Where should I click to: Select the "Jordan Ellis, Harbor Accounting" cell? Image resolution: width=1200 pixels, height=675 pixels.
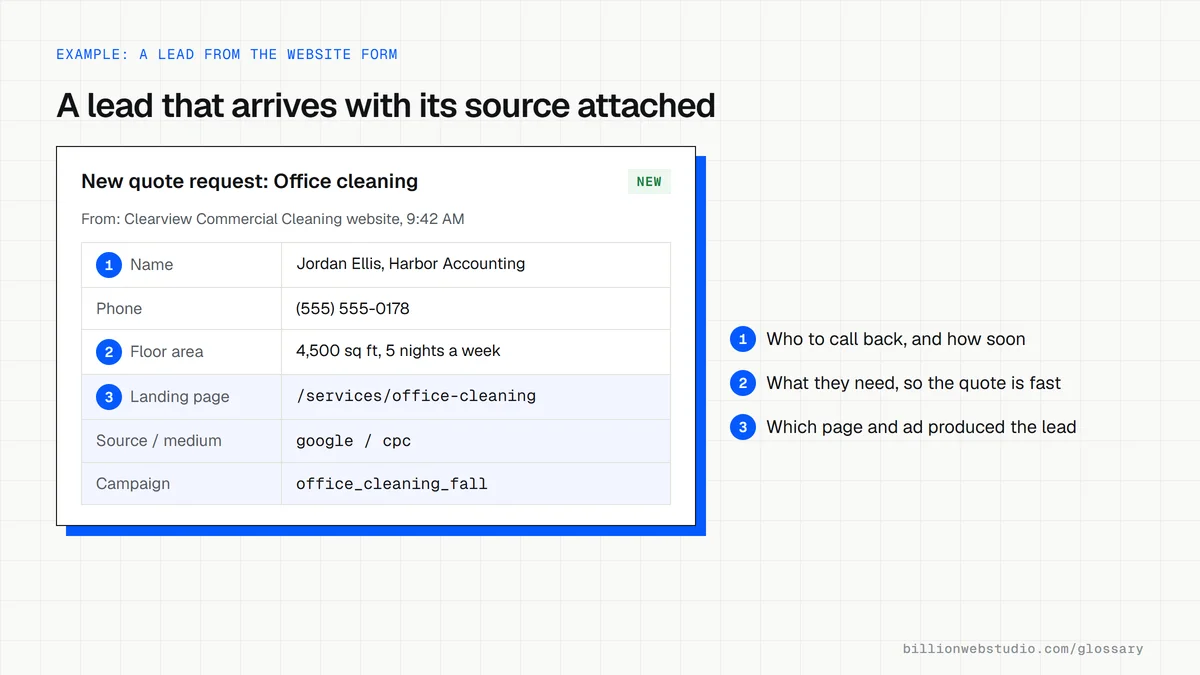coord(411,264)
